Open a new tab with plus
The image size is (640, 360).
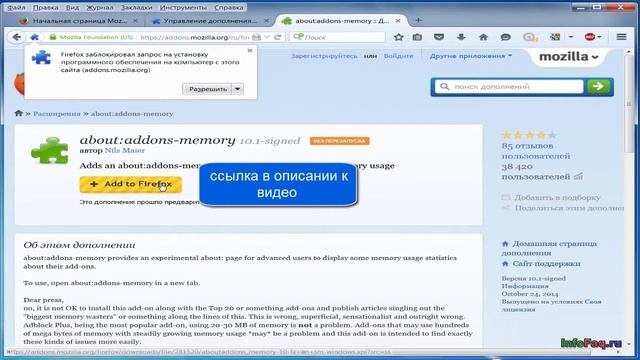click(x=418, y=20)
